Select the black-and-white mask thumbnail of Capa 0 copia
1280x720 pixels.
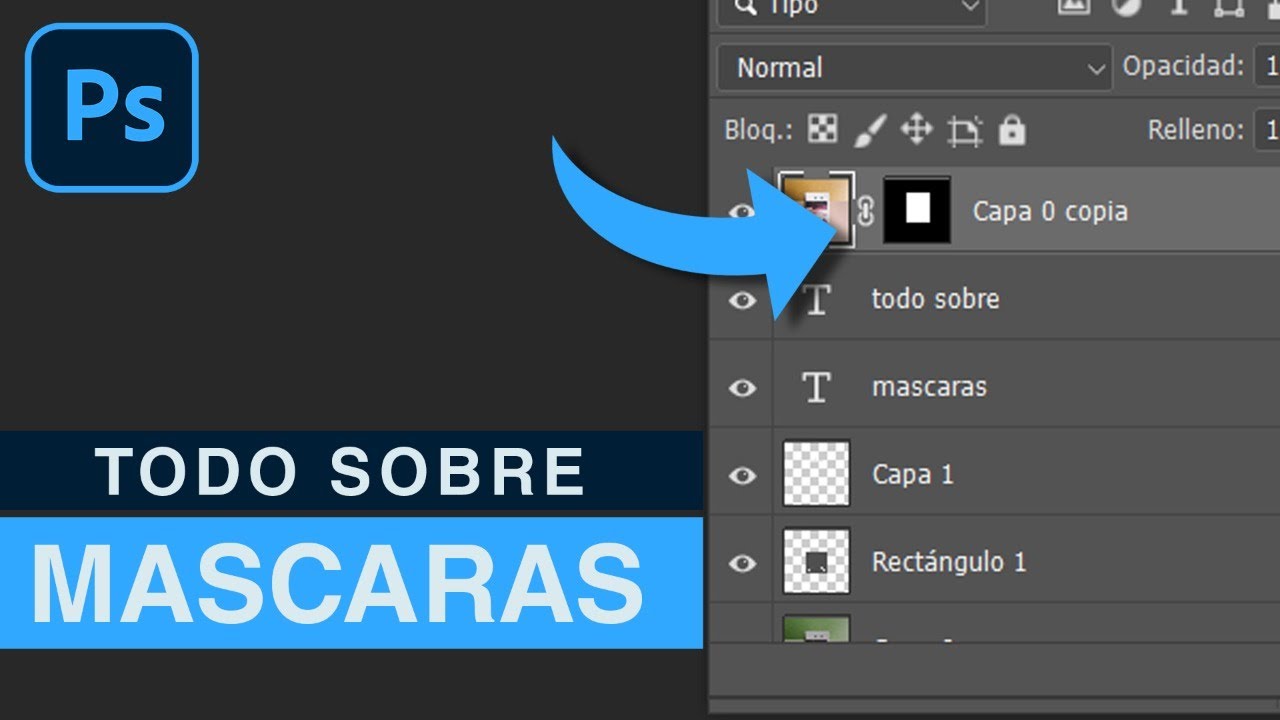click(917, 210)
